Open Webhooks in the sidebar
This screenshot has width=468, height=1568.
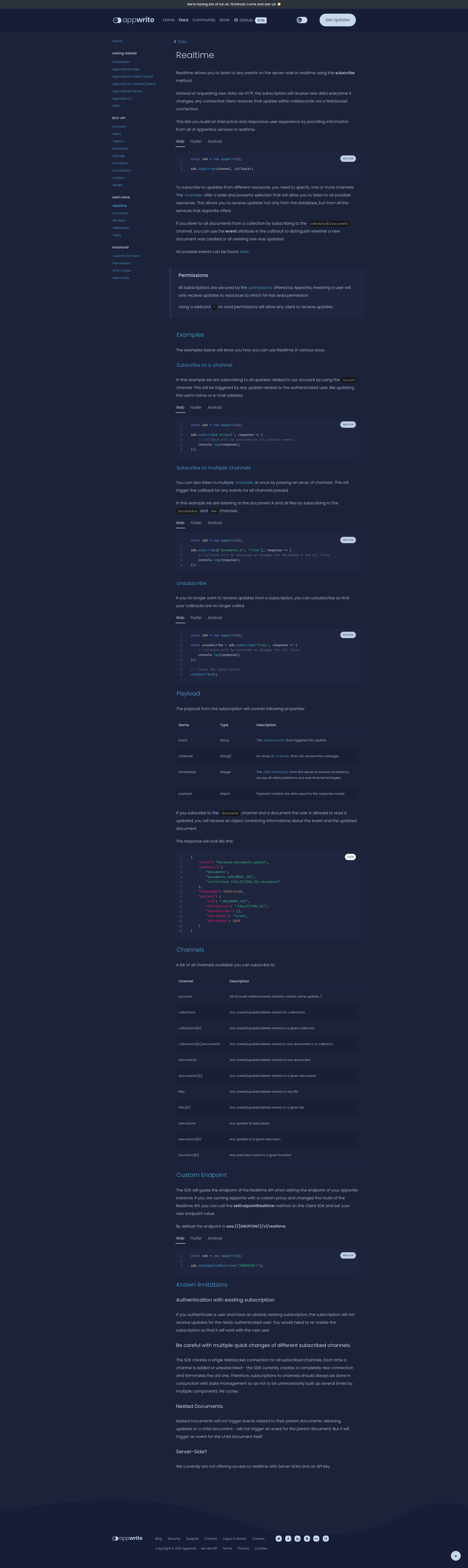click(x=120, y=228)
